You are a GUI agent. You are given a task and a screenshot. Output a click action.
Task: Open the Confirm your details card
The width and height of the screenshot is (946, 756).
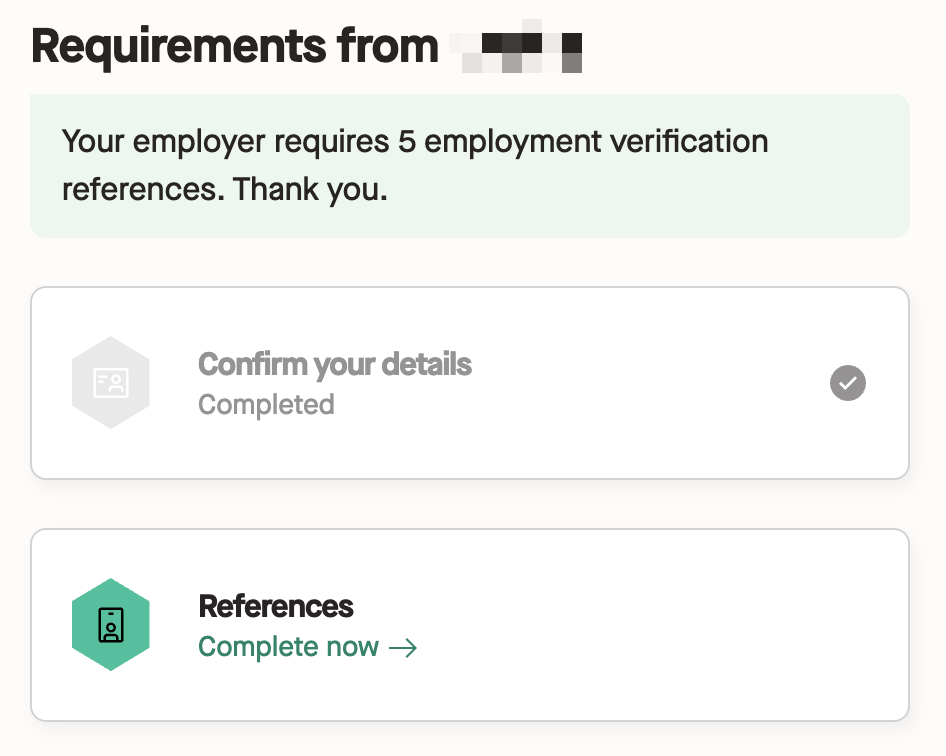[470, 383]
